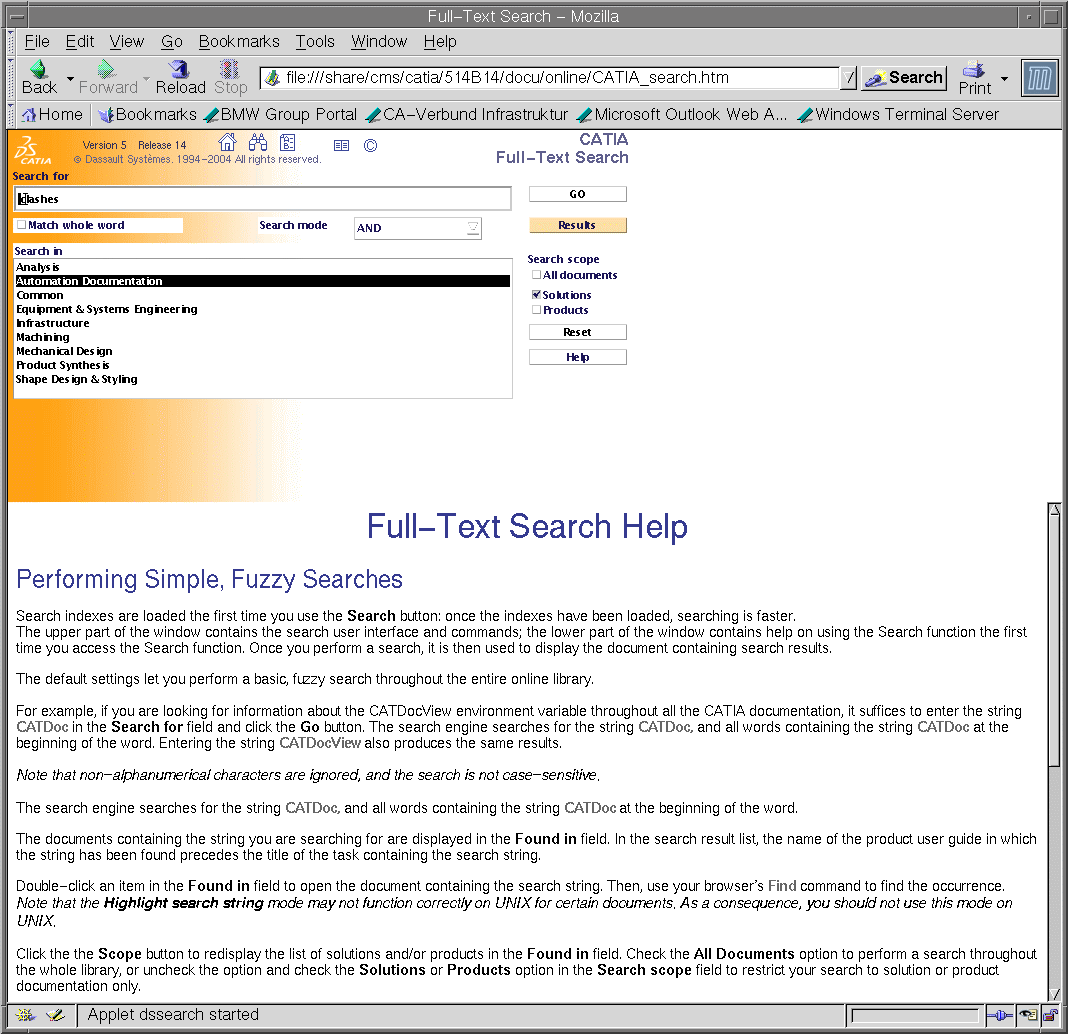The height and width of the screenshot is (1034, 1068).
Task: Open the Microsoft Outlook Web A... bookmark
Action: click(x=682, y=114)
